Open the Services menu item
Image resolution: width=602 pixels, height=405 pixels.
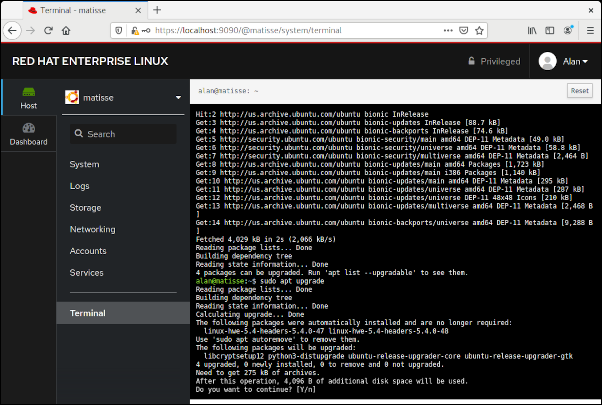click(x=87, y=273)
